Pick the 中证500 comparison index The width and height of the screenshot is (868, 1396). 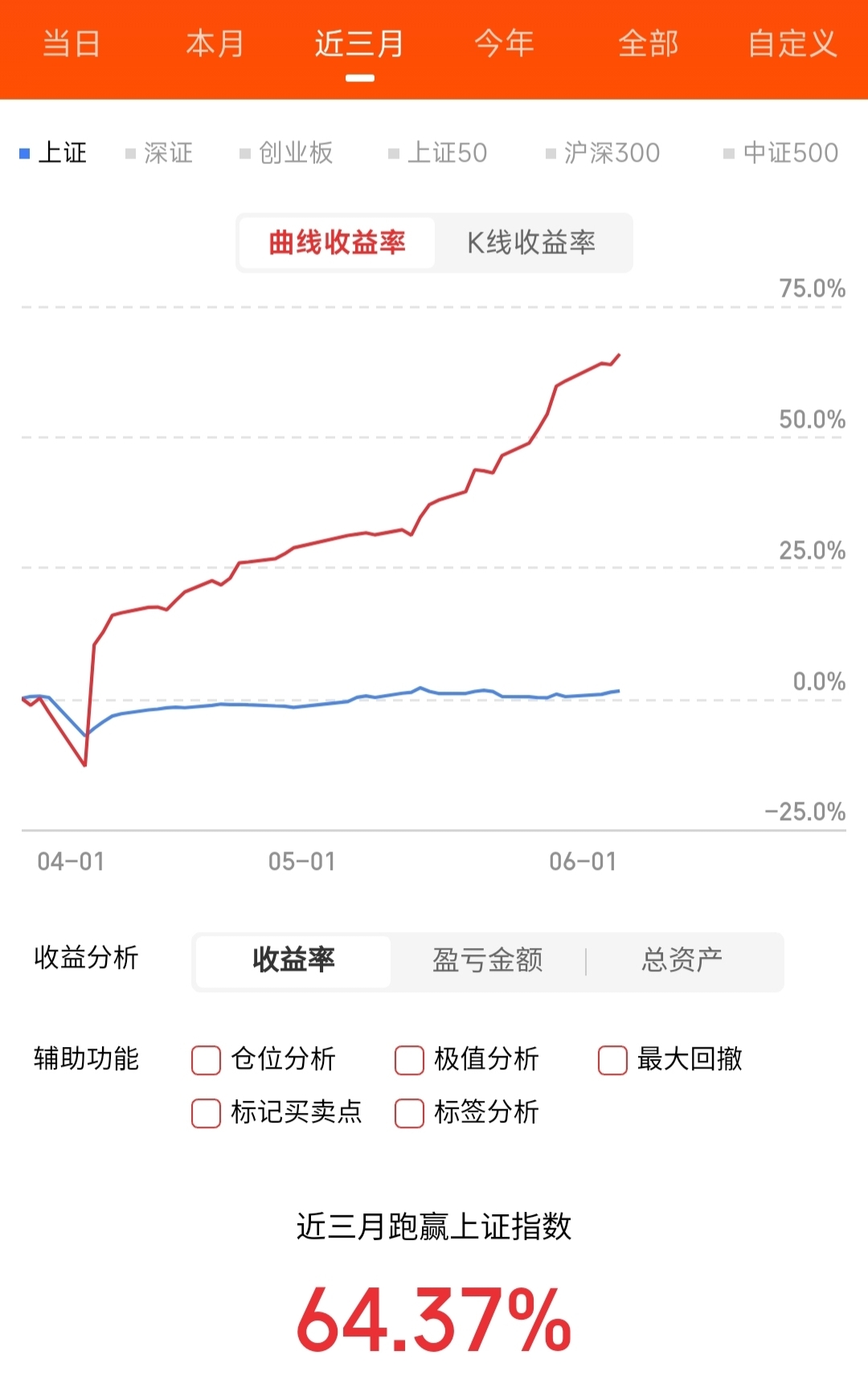781,153
